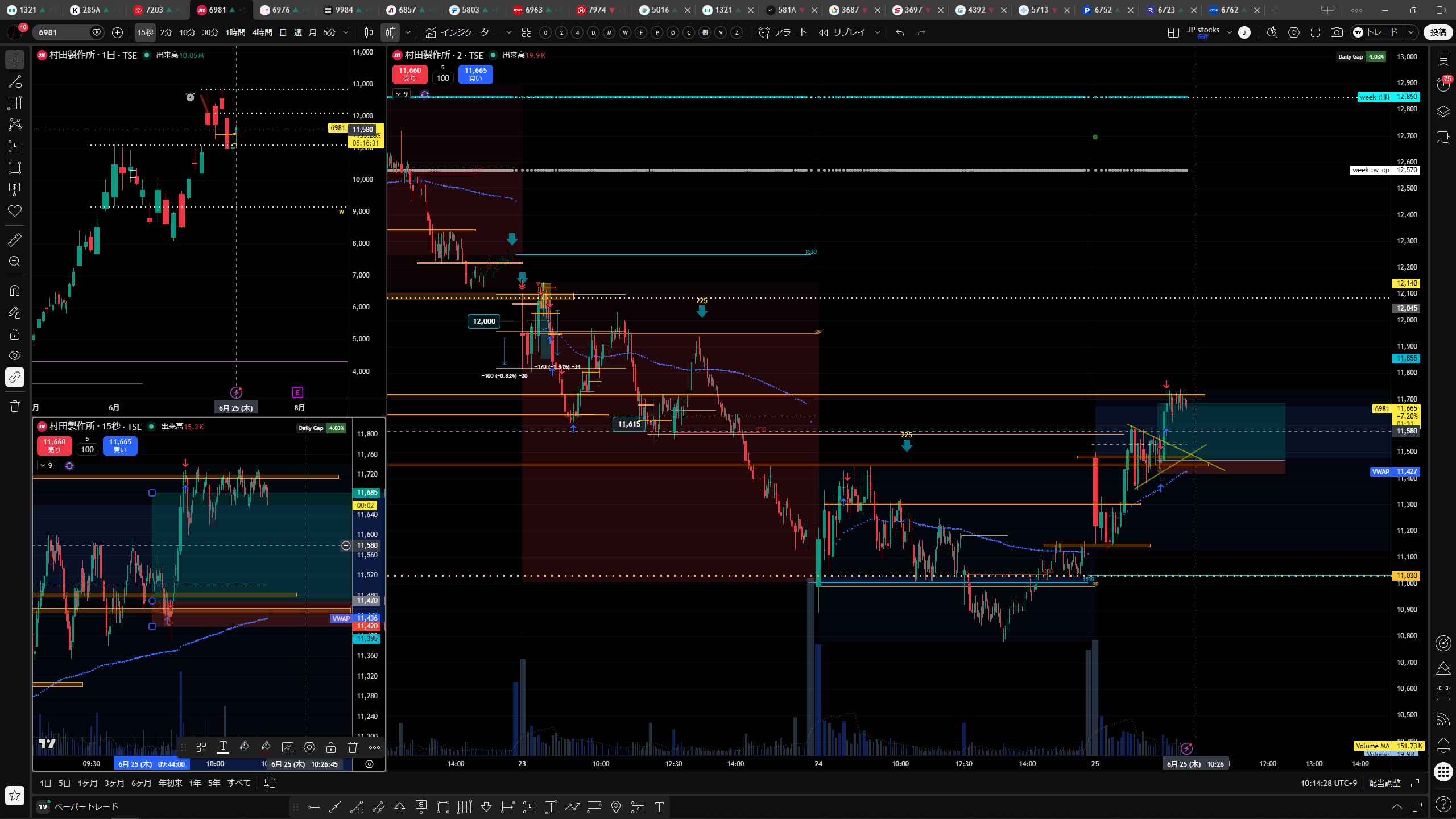Open favorites star at bottom of left toolbar

pyautogui.click(x=15, y=795)
